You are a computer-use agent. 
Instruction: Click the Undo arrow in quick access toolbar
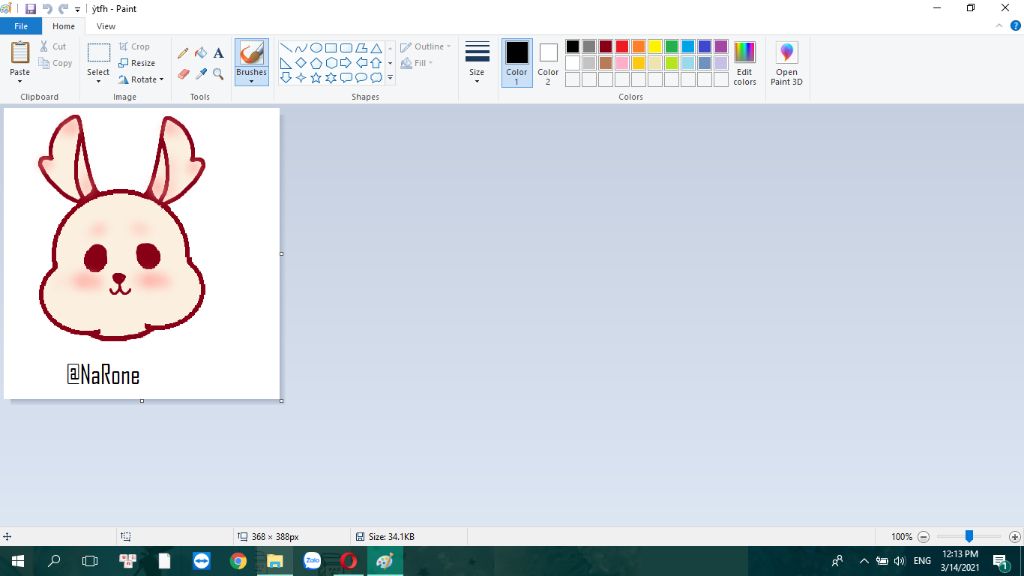(x=47, y=8)
